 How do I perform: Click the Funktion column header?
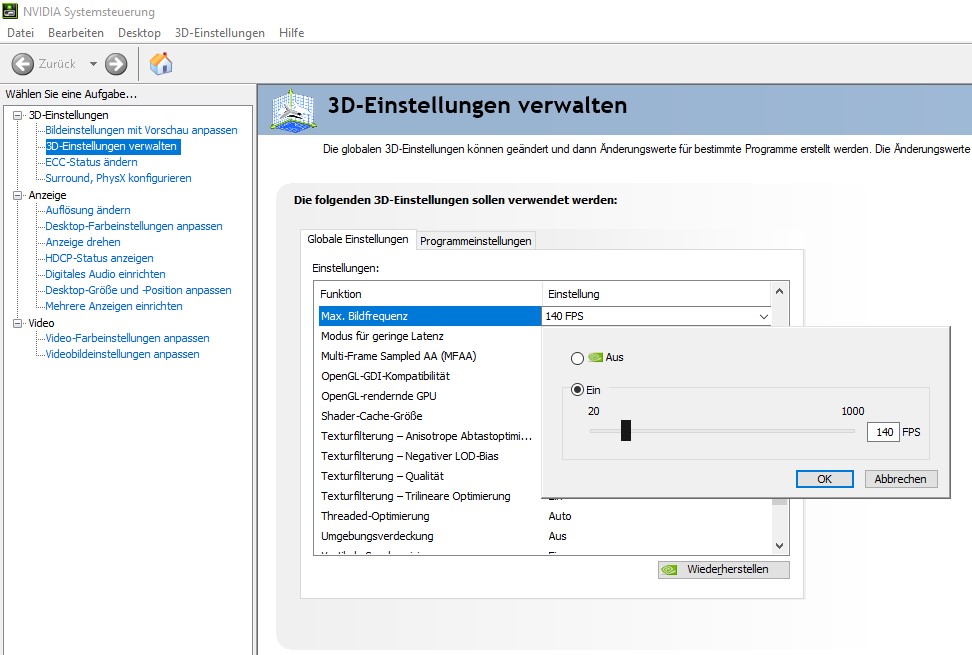tap(428, 294)
